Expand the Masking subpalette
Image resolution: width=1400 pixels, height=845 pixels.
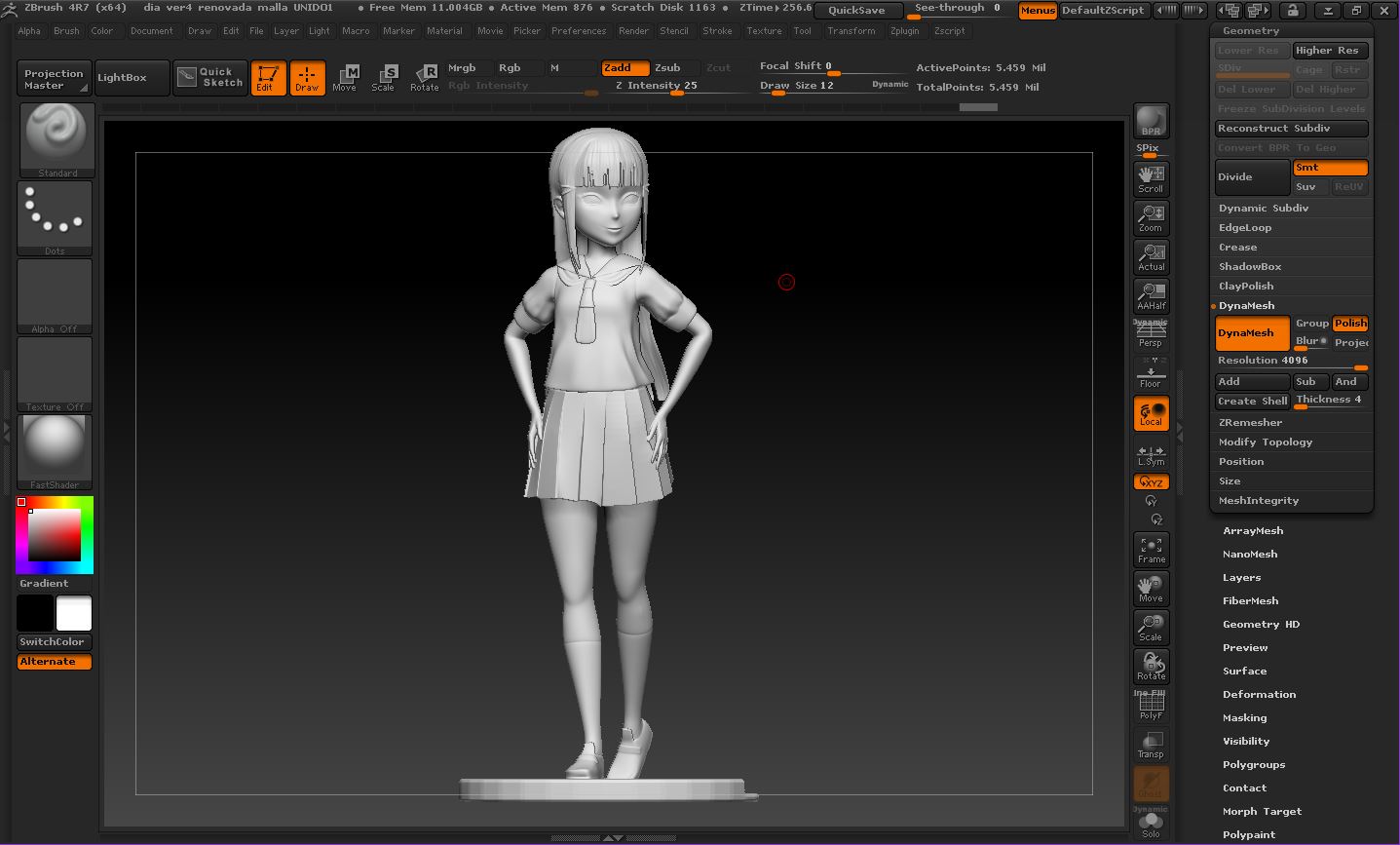(x=1245, y=718)
